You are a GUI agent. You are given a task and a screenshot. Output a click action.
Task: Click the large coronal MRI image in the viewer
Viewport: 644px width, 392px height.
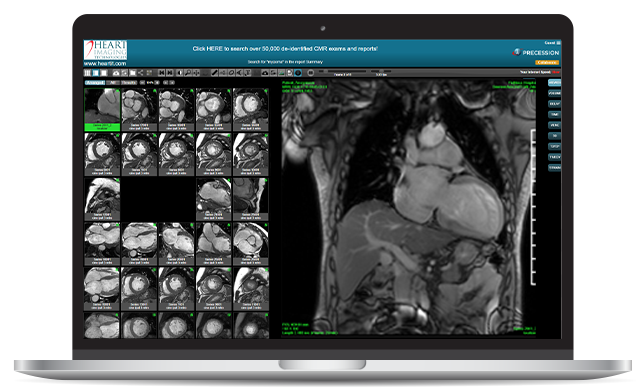click(x=409, y=208)
